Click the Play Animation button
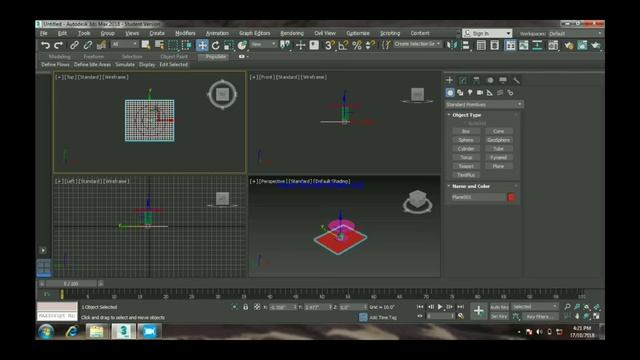The width and height of the screenshot is (640, 360). [x=440, y=307]
